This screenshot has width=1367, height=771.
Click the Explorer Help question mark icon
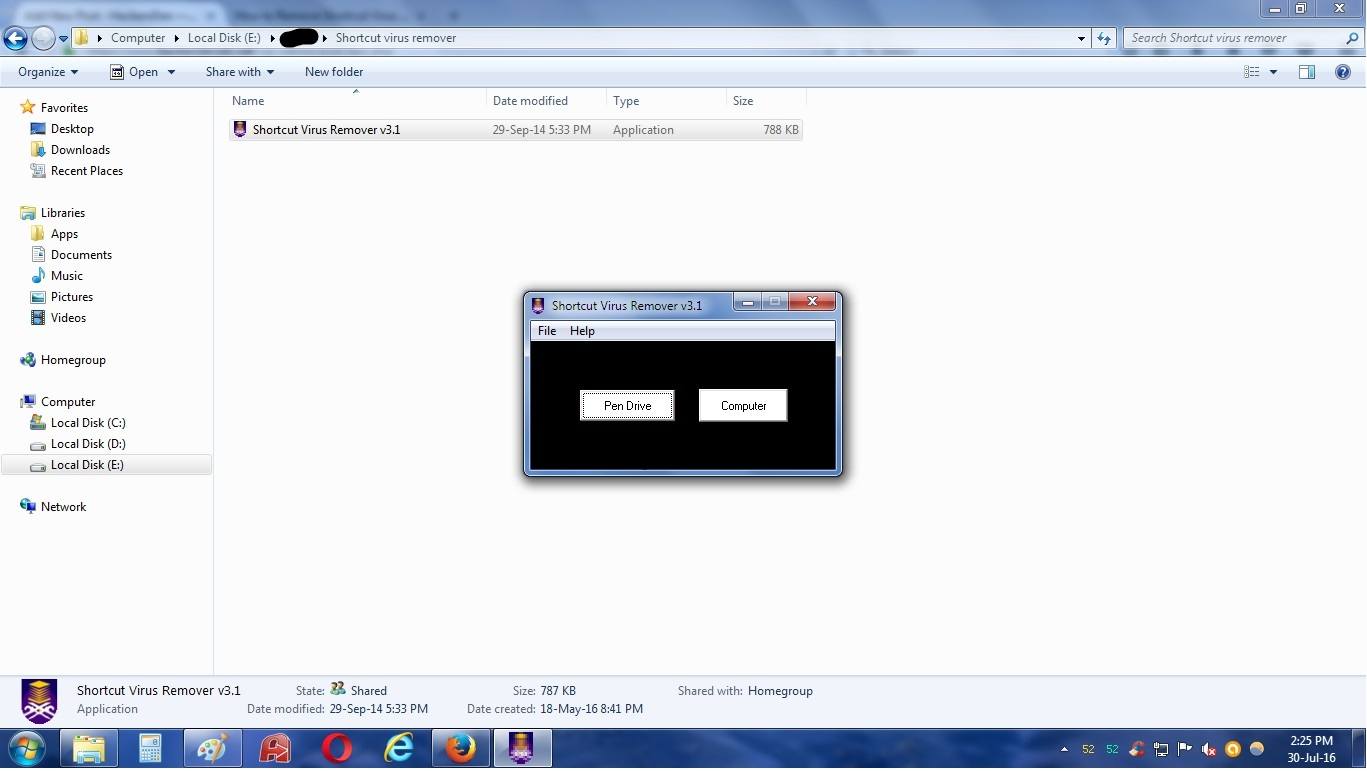1344,71
